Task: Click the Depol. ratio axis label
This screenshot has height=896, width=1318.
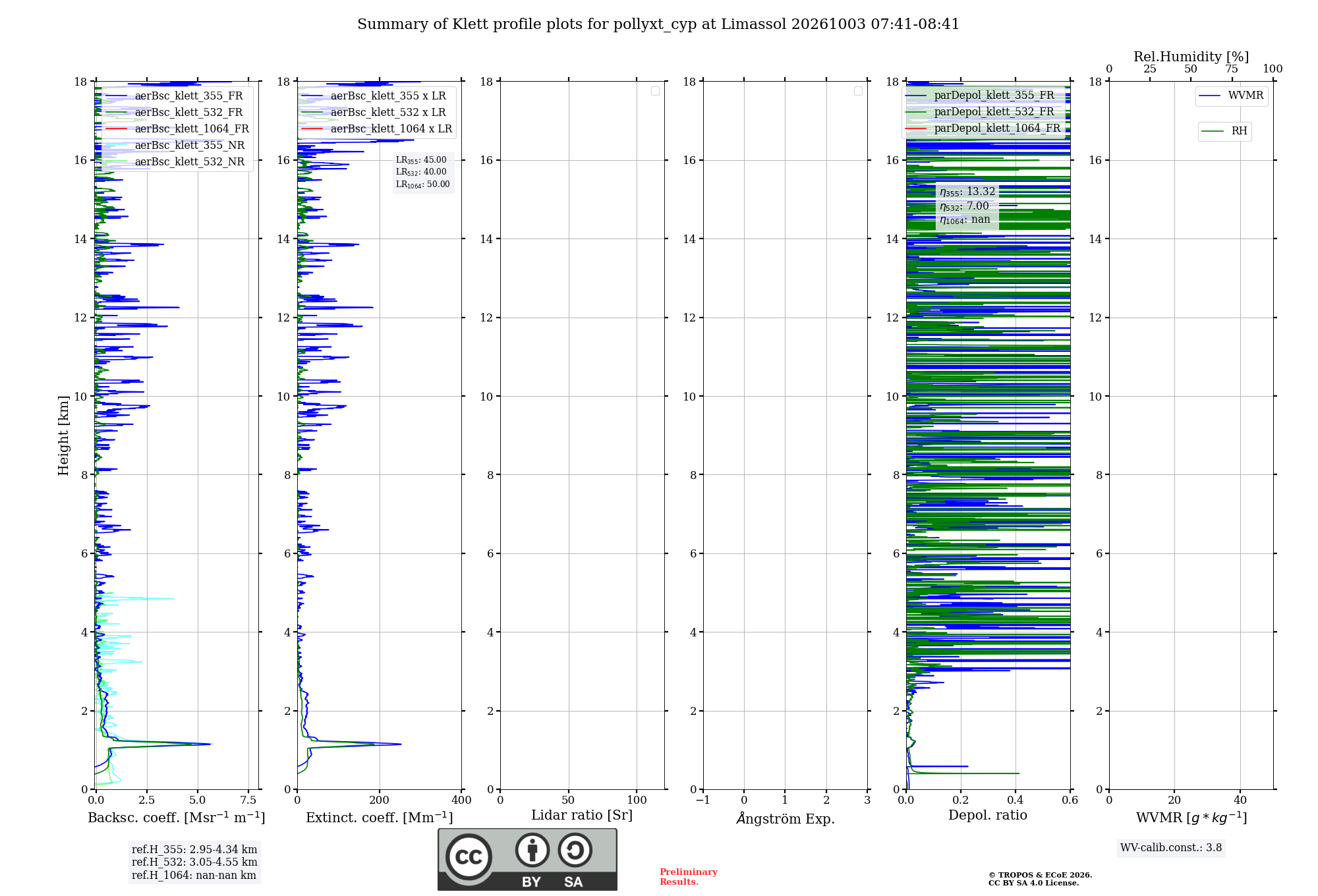Action: tap(988, 816)
